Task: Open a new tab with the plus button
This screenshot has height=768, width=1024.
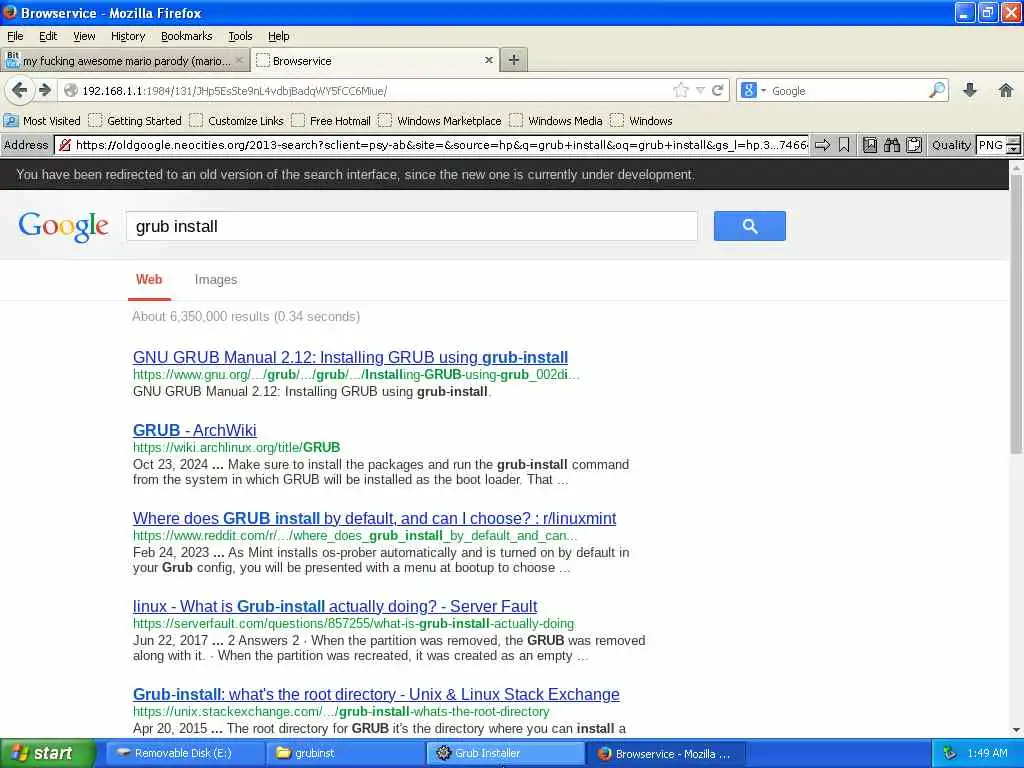Action: [x=514, y=60]
